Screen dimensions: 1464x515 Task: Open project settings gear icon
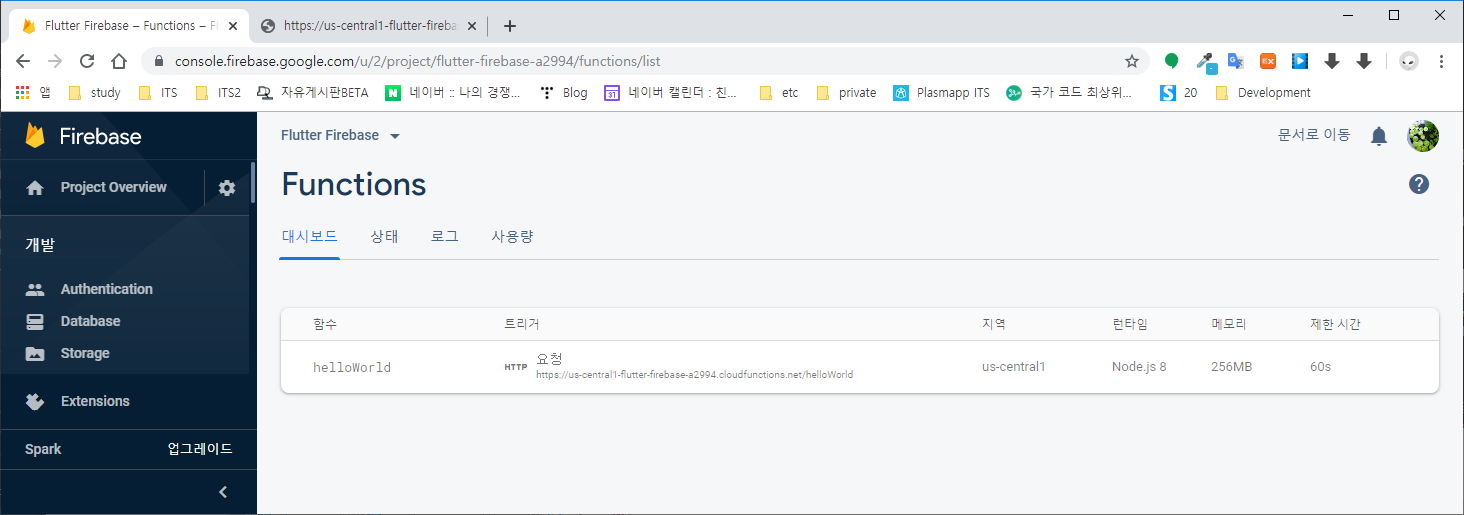tap(227, 188)
